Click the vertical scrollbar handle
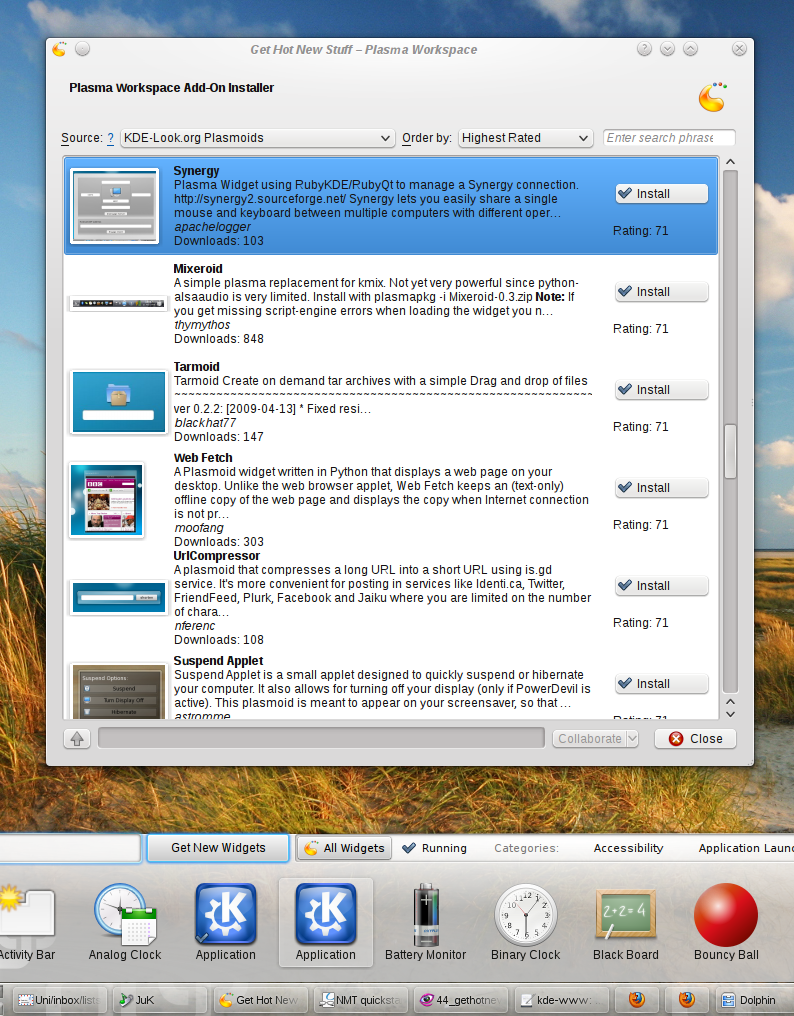794x1016 pixels. click(730, 452)
